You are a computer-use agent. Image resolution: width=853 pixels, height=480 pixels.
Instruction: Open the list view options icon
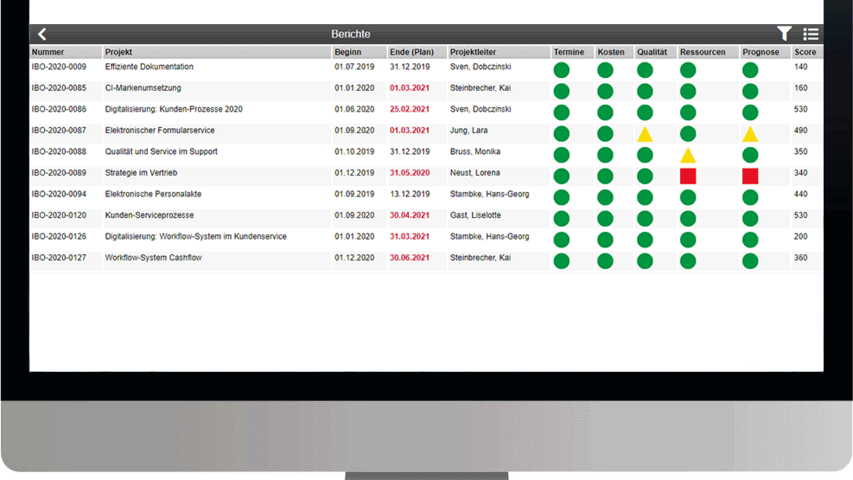coord(810,34)
